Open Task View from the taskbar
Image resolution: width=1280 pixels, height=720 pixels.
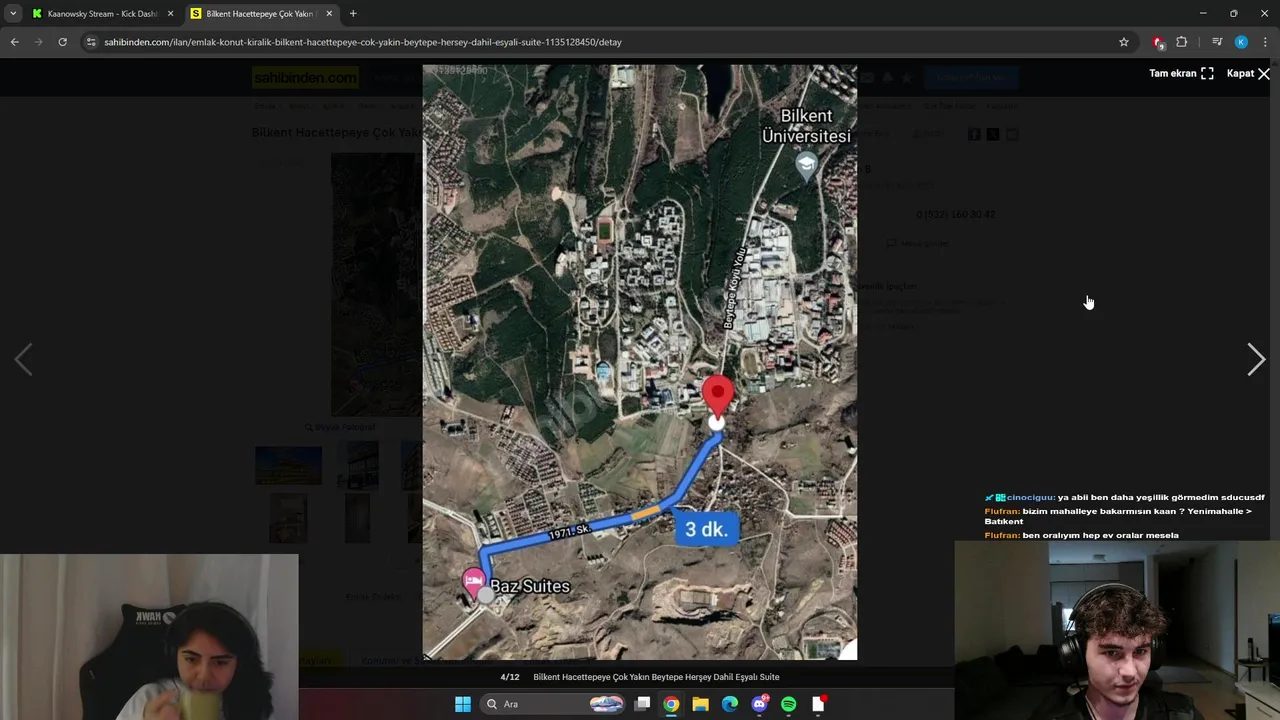click(642, 704)
